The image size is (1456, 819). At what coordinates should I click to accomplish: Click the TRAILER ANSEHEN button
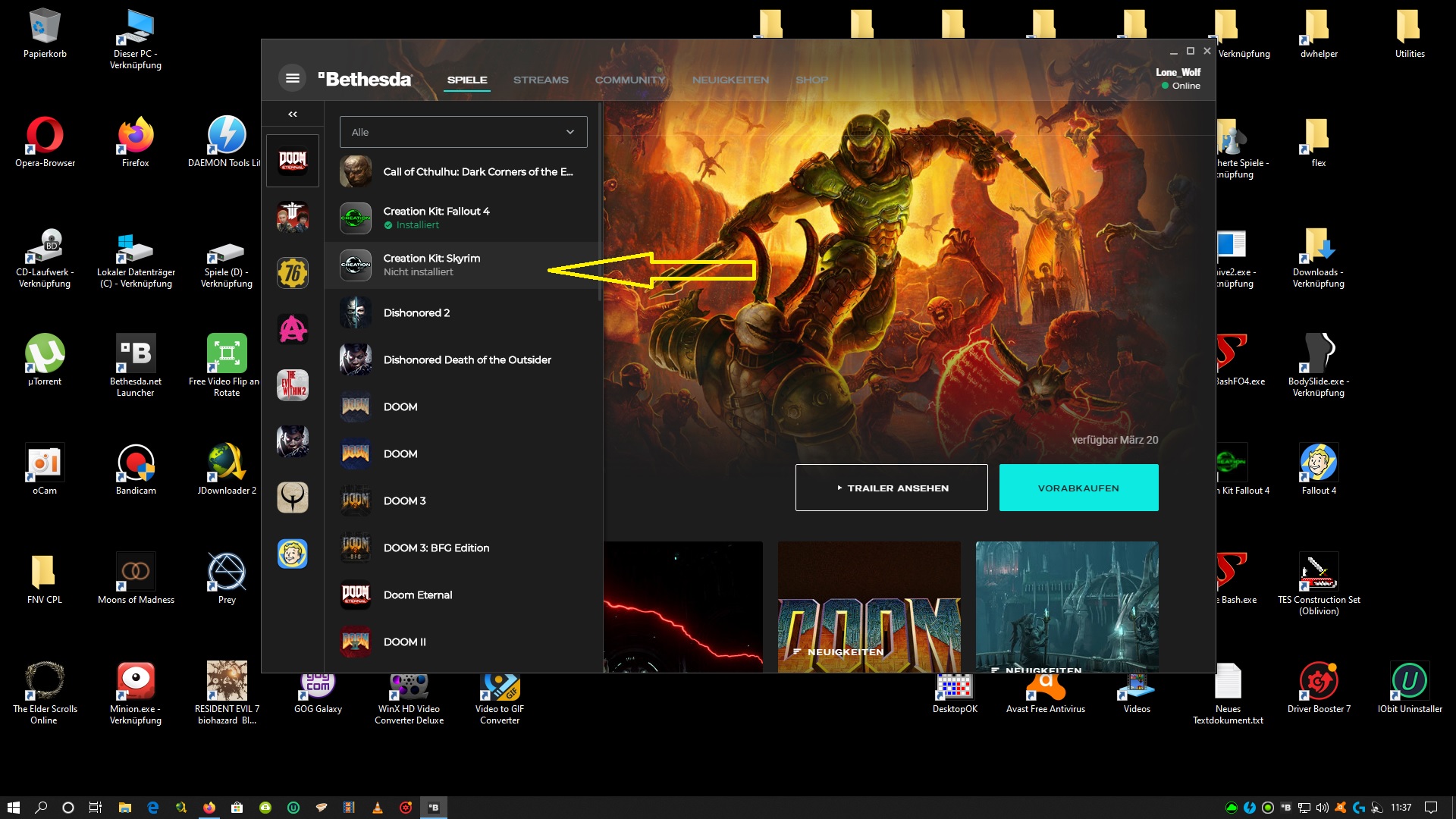[x=891, y=488]
